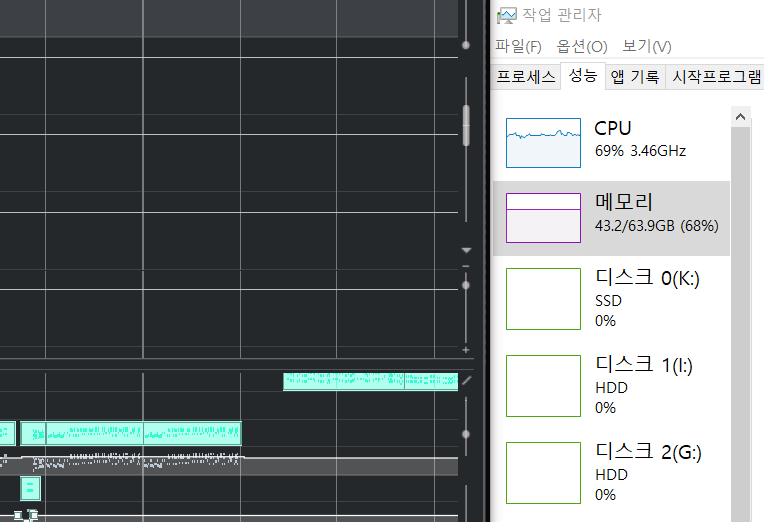Open the 파일(F) menu
The height and width of the screenshot is (522, 764).
(518, 47)
